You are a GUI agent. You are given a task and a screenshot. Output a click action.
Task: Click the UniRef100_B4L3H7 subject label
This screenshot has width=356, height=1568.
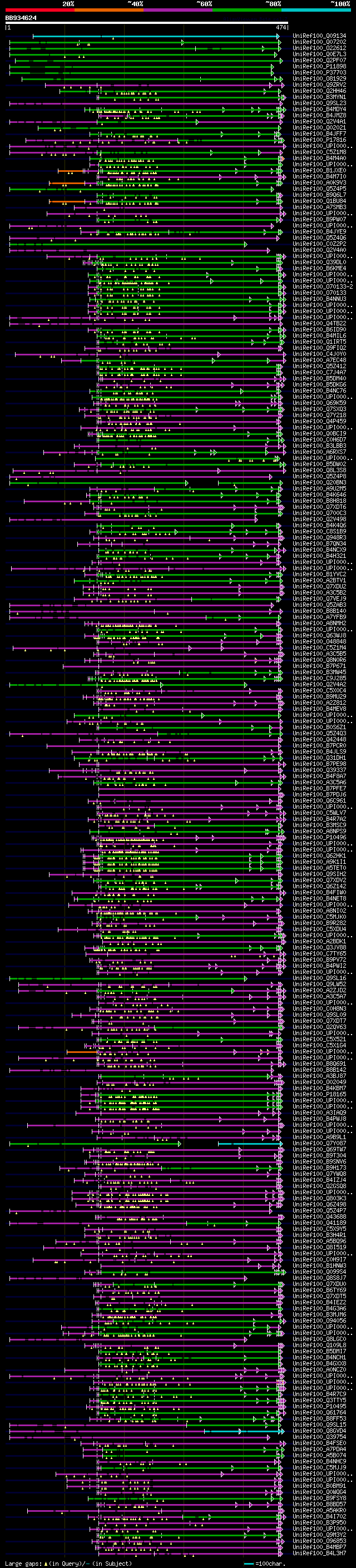319,1554
